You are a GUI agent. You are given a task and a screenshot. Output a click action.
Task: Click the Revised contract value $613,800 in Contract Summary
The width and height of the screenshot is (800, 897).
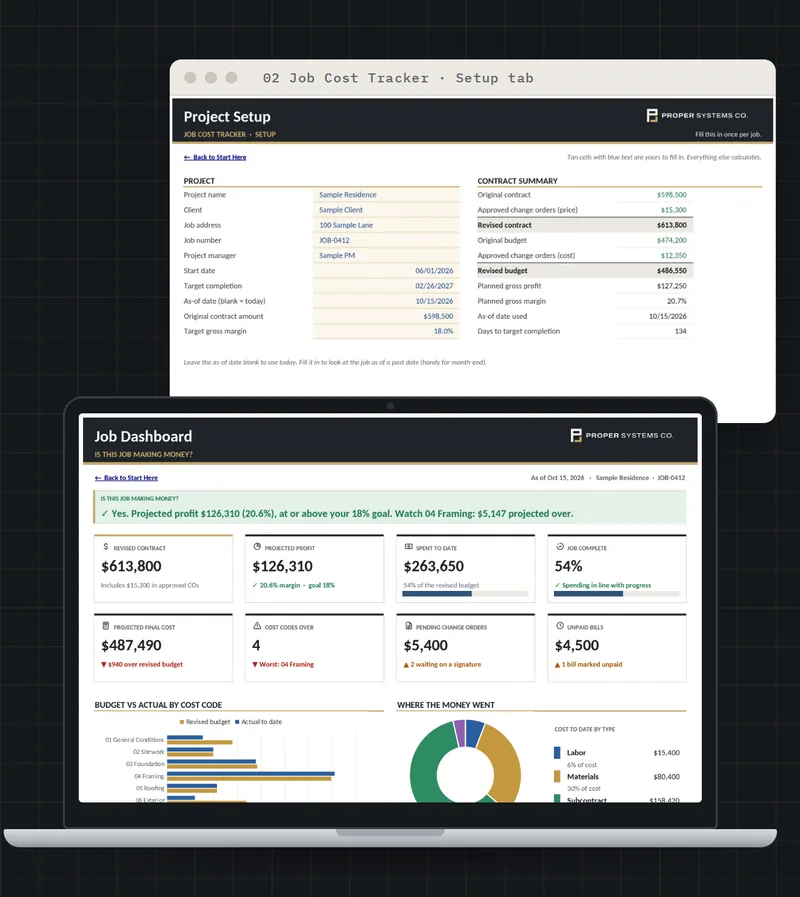(x=671, y=225)
